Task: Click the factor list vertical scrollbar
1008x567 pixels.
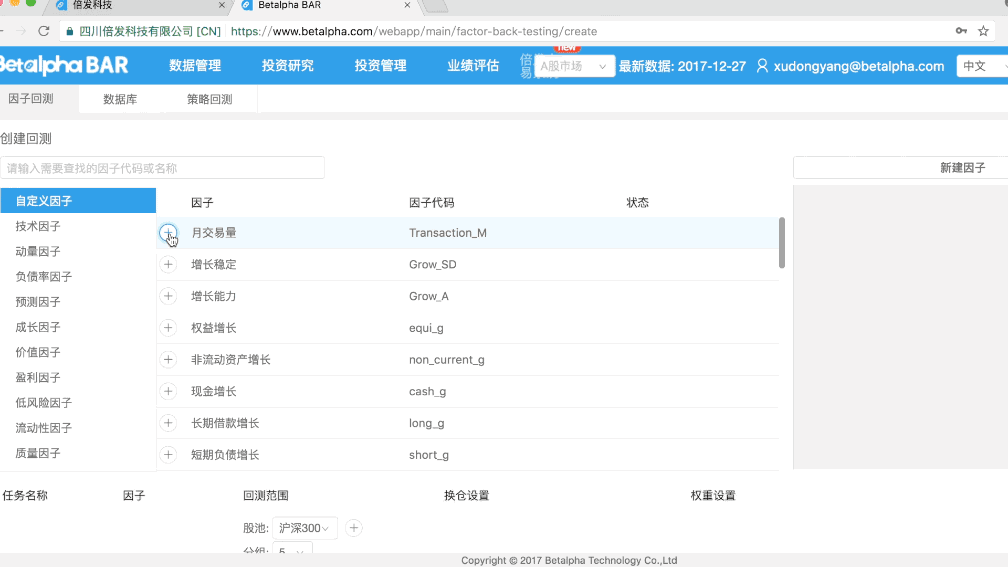Action: (x=782, y=242)
